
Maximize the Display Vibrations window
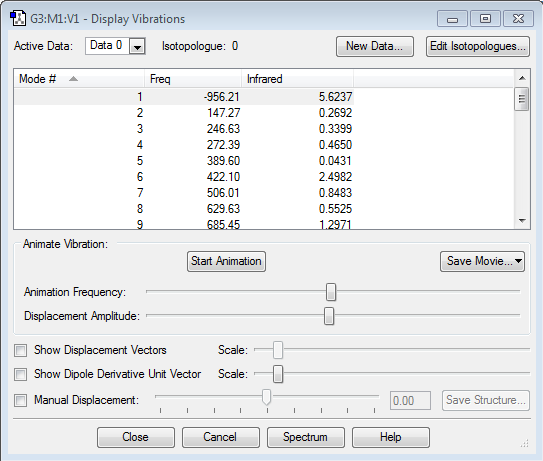pyautogui.click(x=485, y=18)
